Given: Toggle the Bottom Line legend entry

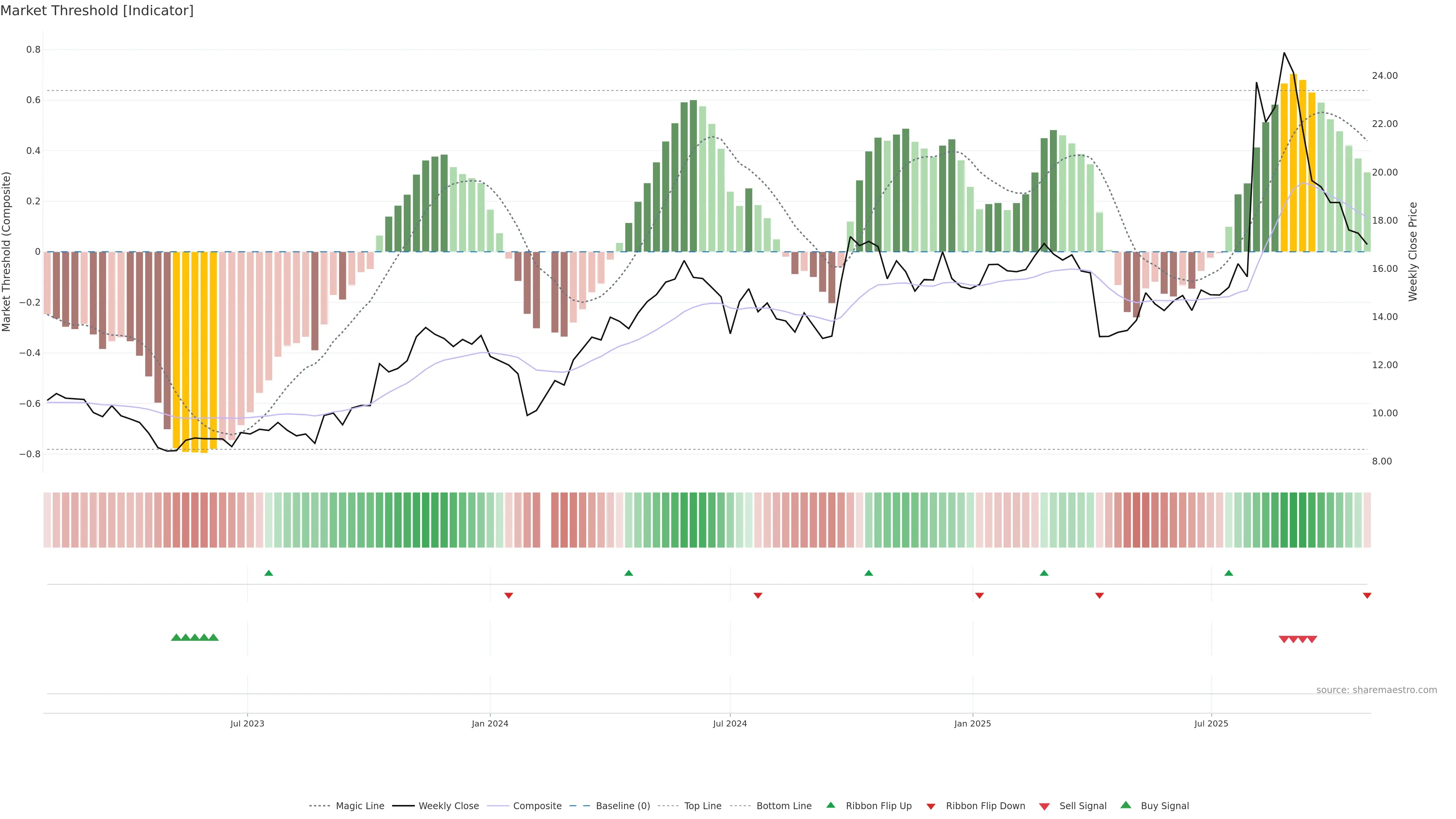Looking at the screenshot, I should [783, 806].
